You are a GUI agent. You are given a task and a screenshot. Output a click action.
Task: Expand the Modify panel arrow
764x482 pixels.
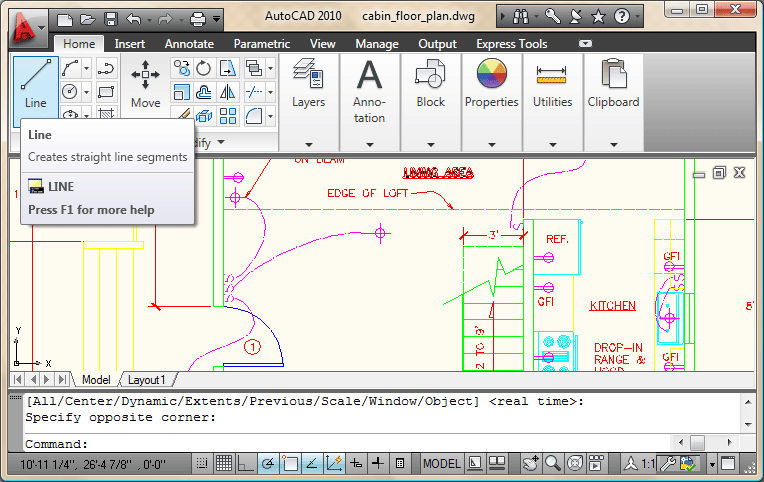(x=221, y=142)
